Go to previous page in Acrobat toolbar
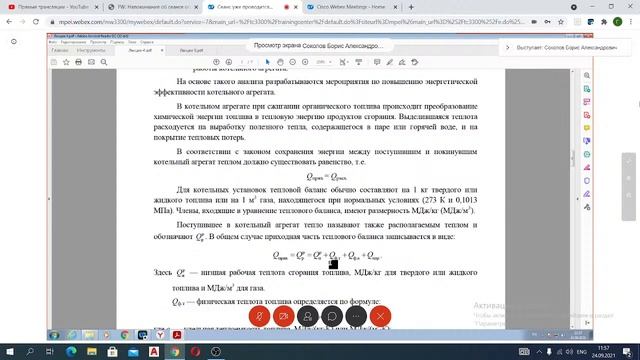This screenshot has height=360, width=640. pos(216,62)
